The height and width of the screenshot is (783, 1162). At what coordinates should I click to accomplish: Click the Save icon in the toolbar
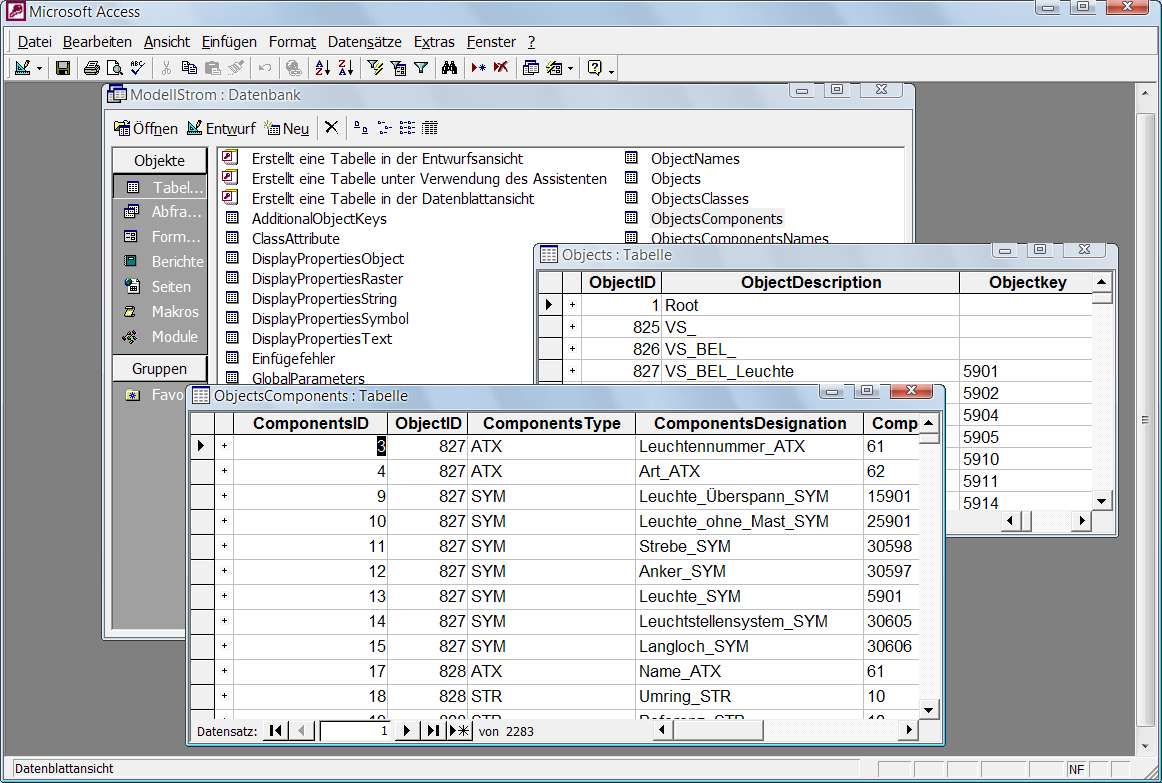[x=63, y=68]
